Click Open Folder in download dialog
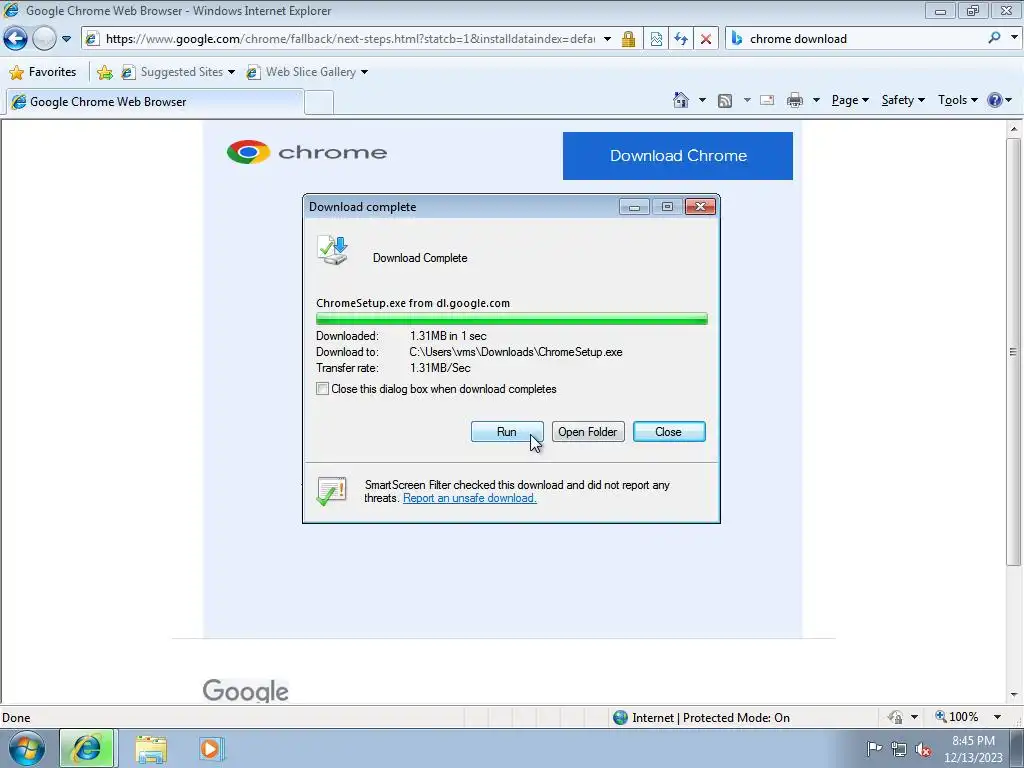1024x768 pixels. [588, 432]
